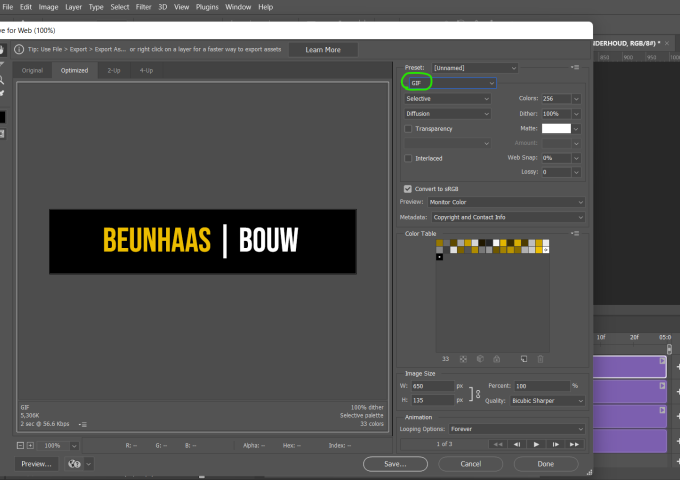Screen dimensions: 680x480
Task: Click the BEUNHAAS BOUW banner preview image
Action: click(203, 242)
